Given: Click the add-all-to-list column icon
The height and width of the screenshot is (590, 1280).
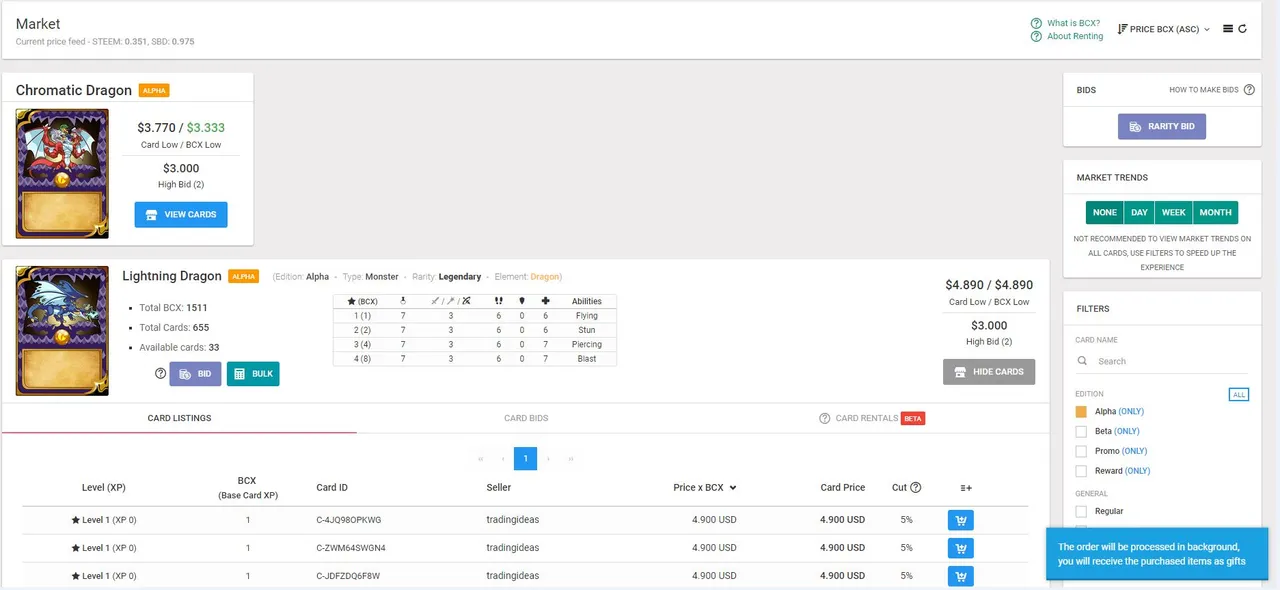Looking at the screenshot, I should 966,488.
